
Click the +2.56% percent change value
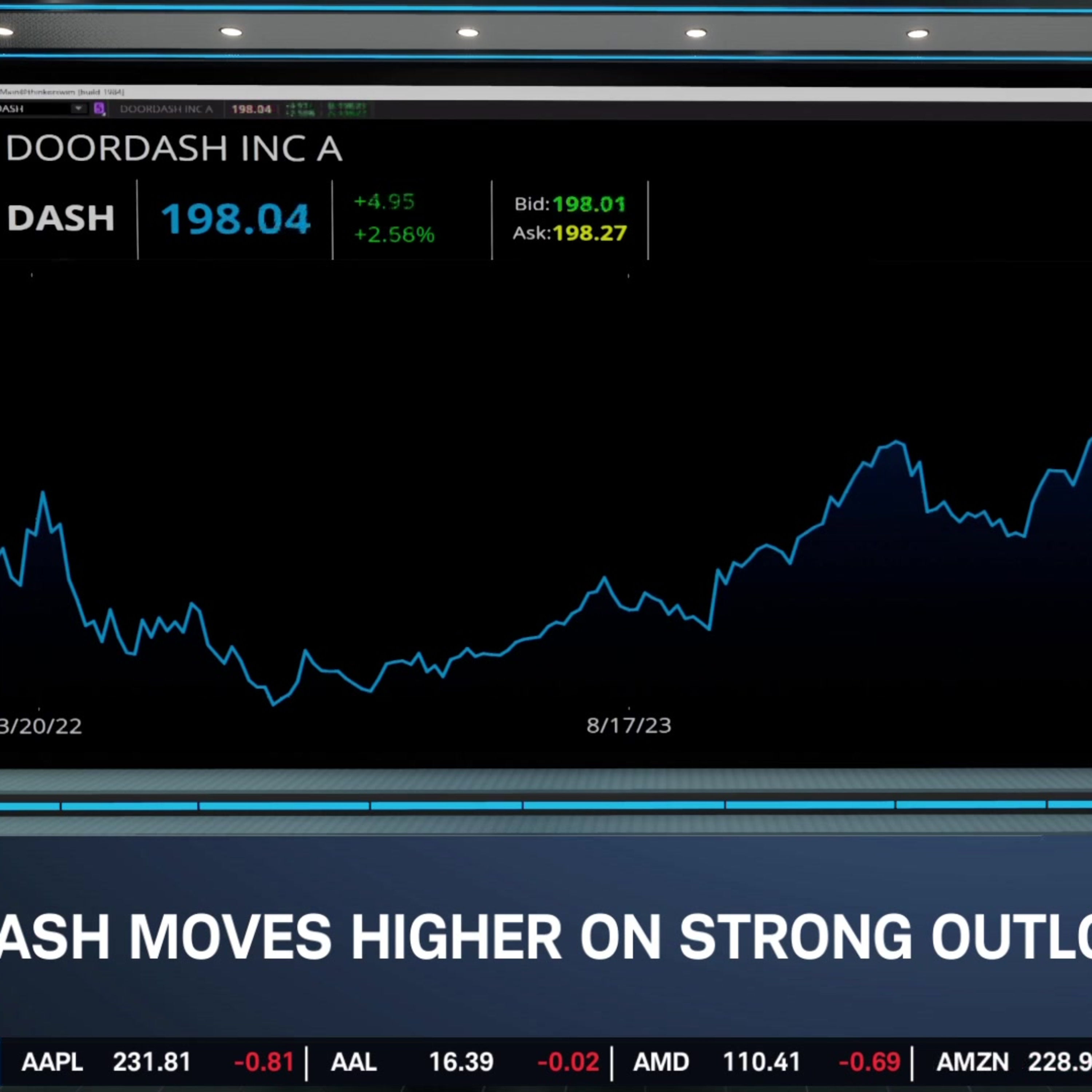(x=394, y=234)
